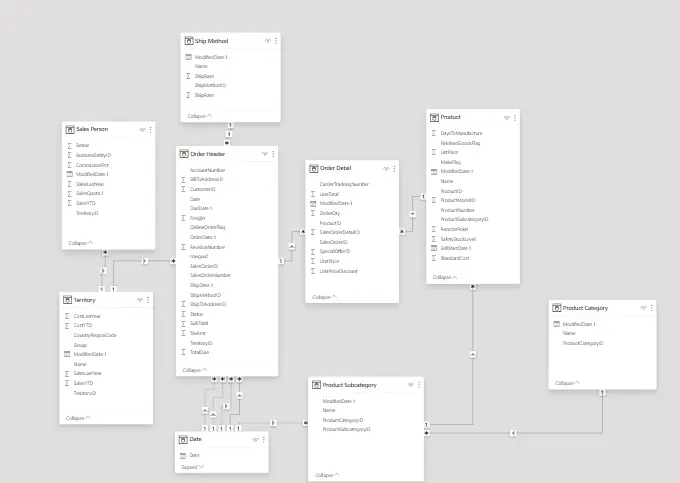Toggle visibility of Order Header table
The image size is (680, 483).
[x=265, y=154]
